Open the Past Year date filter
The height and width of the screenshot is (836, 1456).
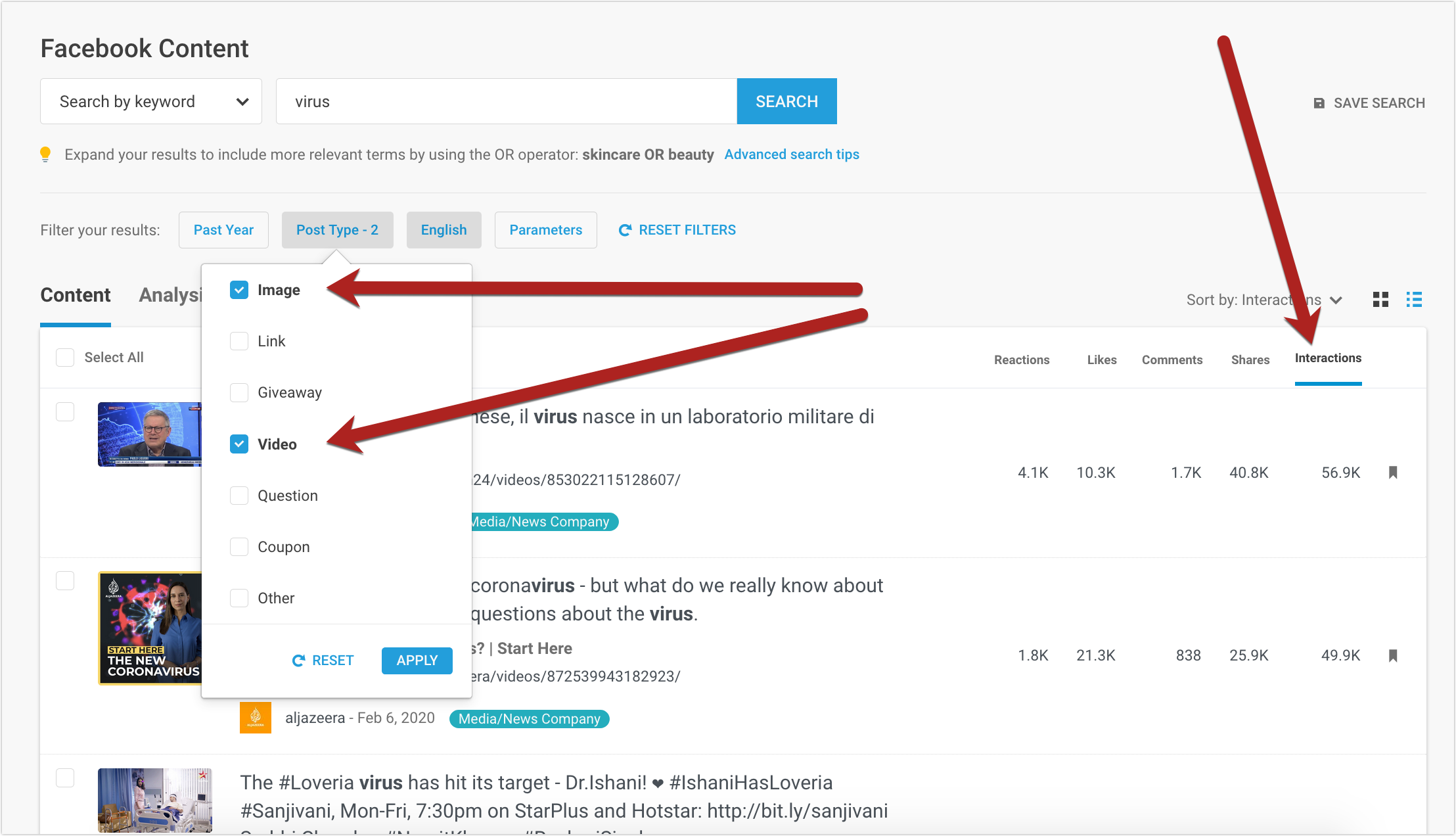point(223,230)
